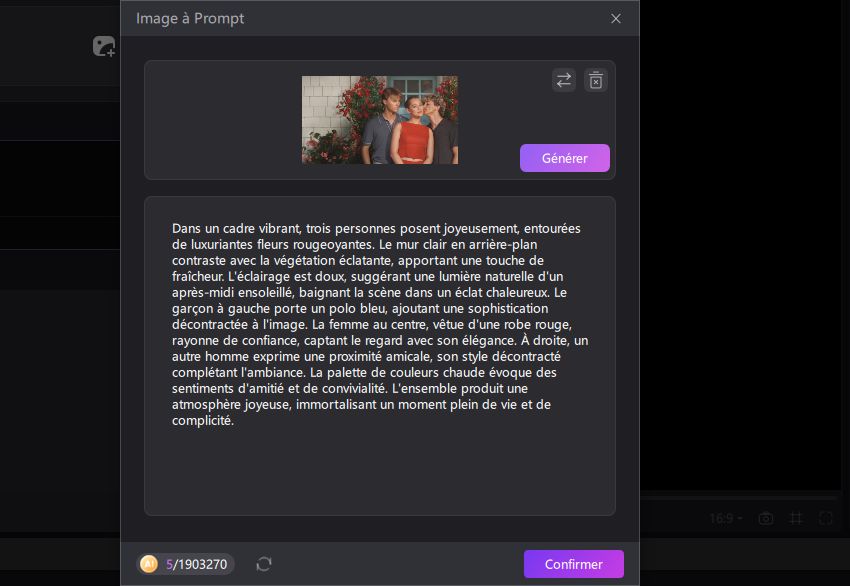Image resolution: width=850 pixels, height=586 pixels.
Task: Enter fullscreen via the expand icon
Action: click(824, 518)
